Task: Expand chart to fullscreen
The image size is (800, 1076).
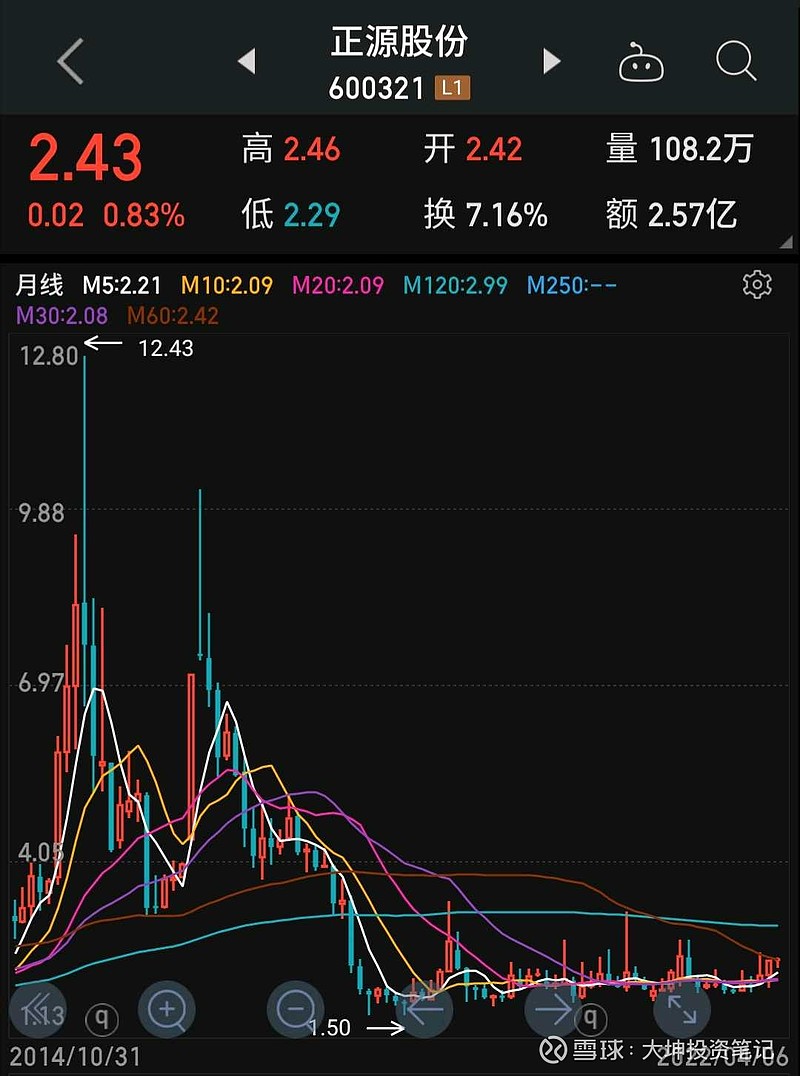Action: pos(682,1009)
